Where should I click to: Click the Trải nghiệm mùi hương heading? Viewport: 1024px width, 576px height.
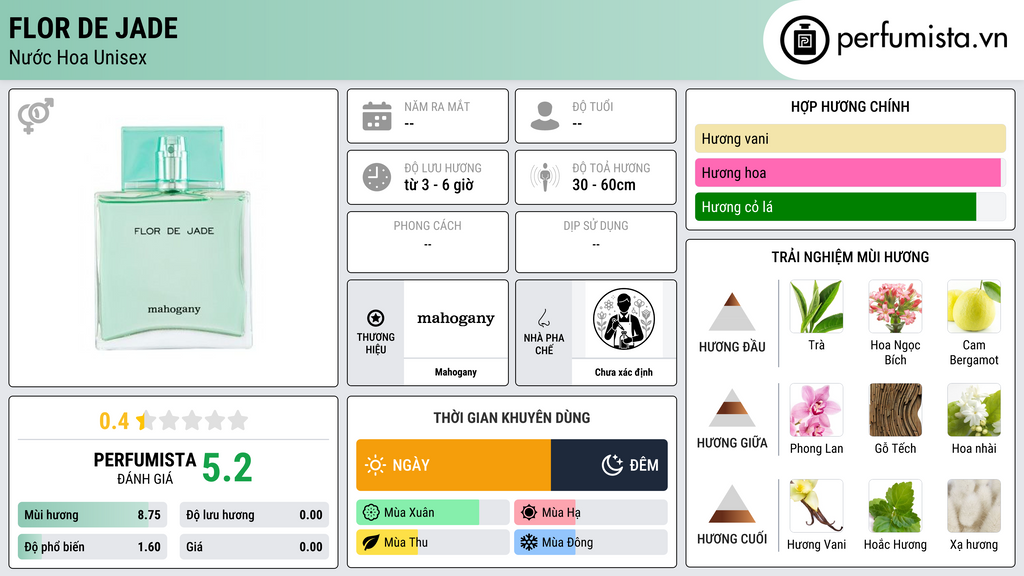tap(850, 257)
